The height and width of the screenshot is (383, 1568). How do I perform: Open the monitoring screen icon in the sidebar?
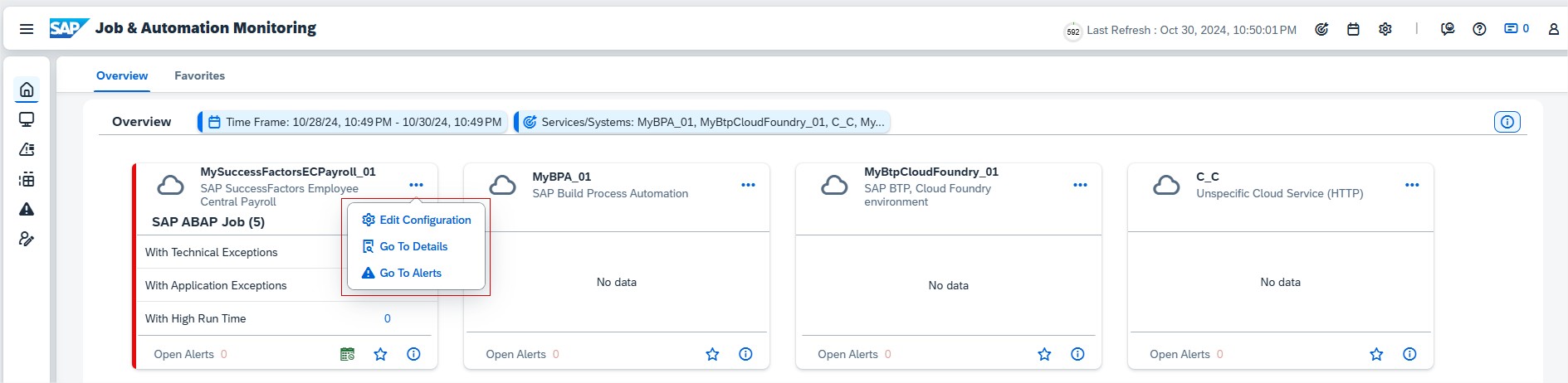[27, 119]
